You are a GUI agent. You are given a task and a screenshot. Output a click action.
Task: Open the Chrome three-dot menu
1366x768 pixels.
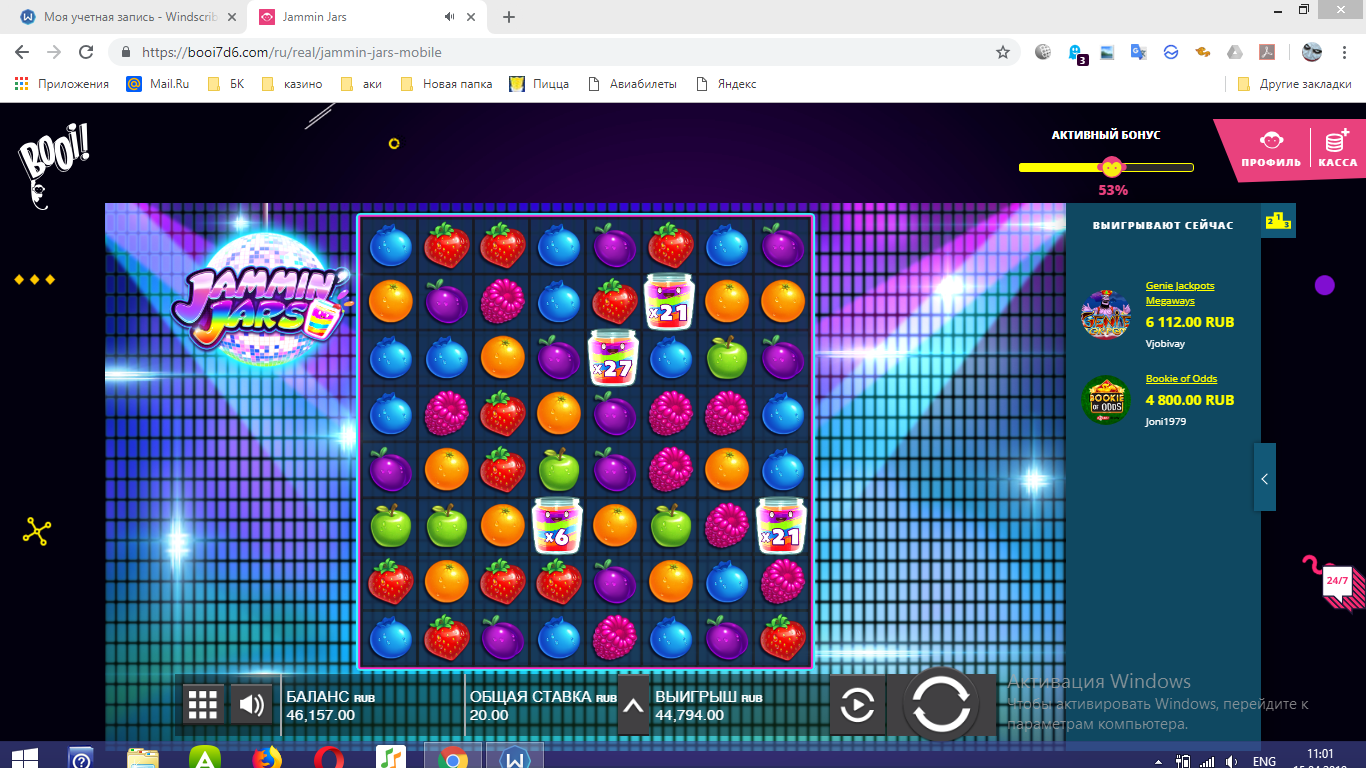coord(1345,52)
